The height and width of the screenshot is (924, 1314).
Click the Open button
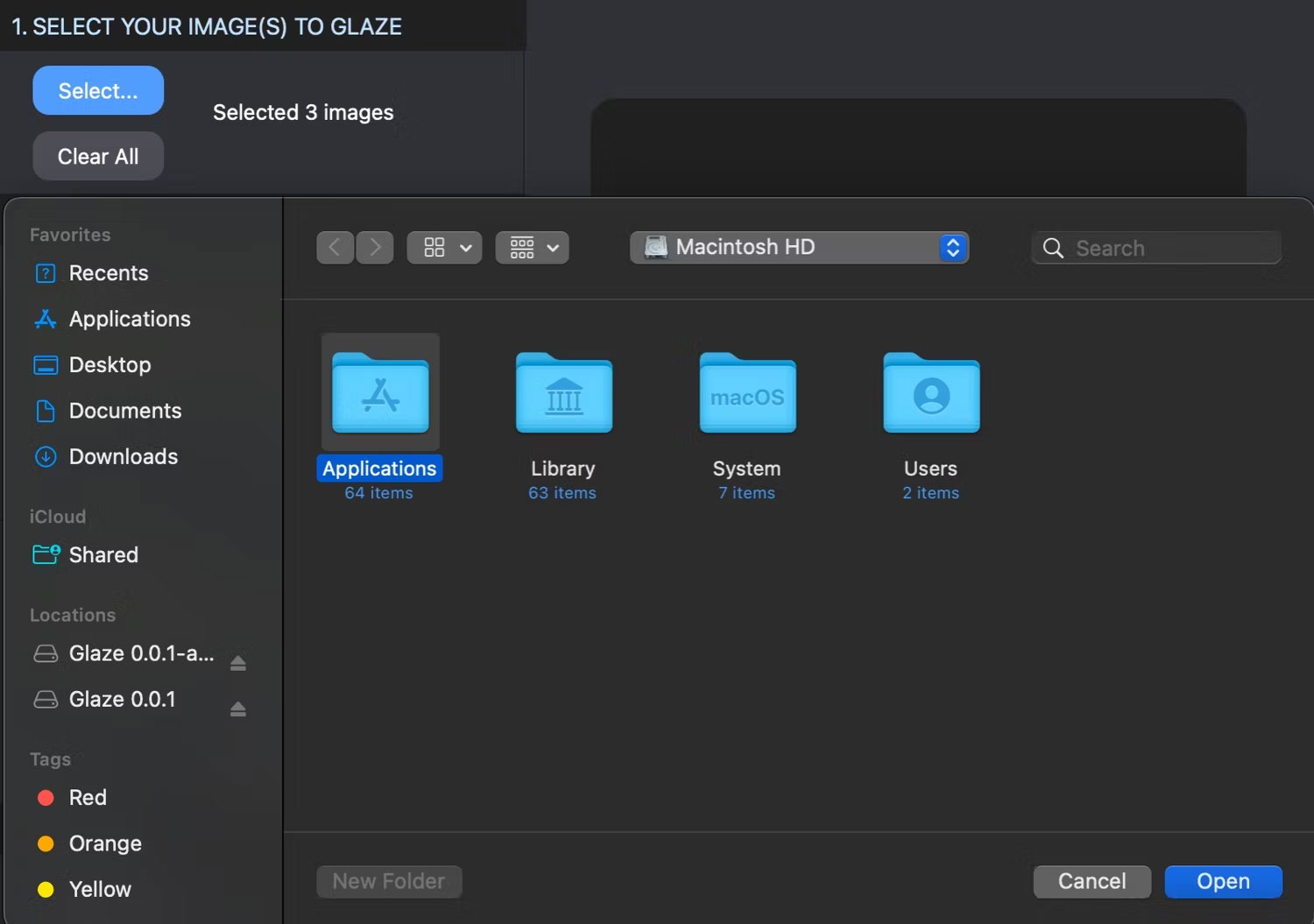tap(1223, 881)
